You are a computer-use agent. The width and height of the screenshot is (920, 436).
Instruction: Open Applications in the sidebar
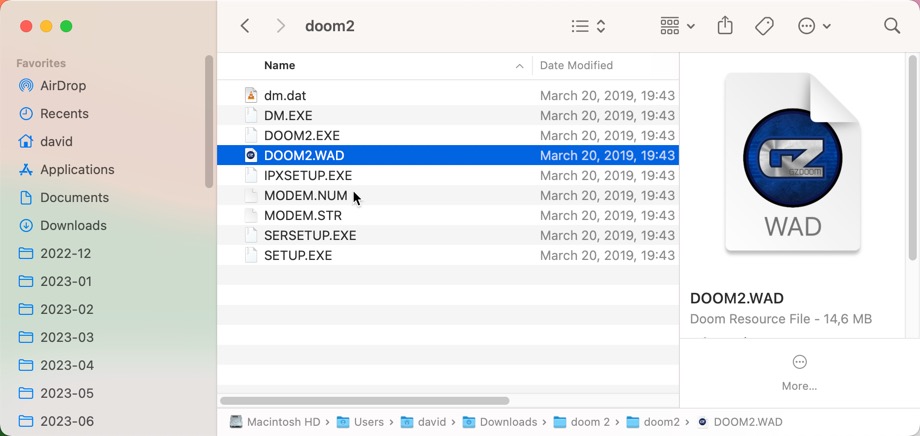(66, 170)
